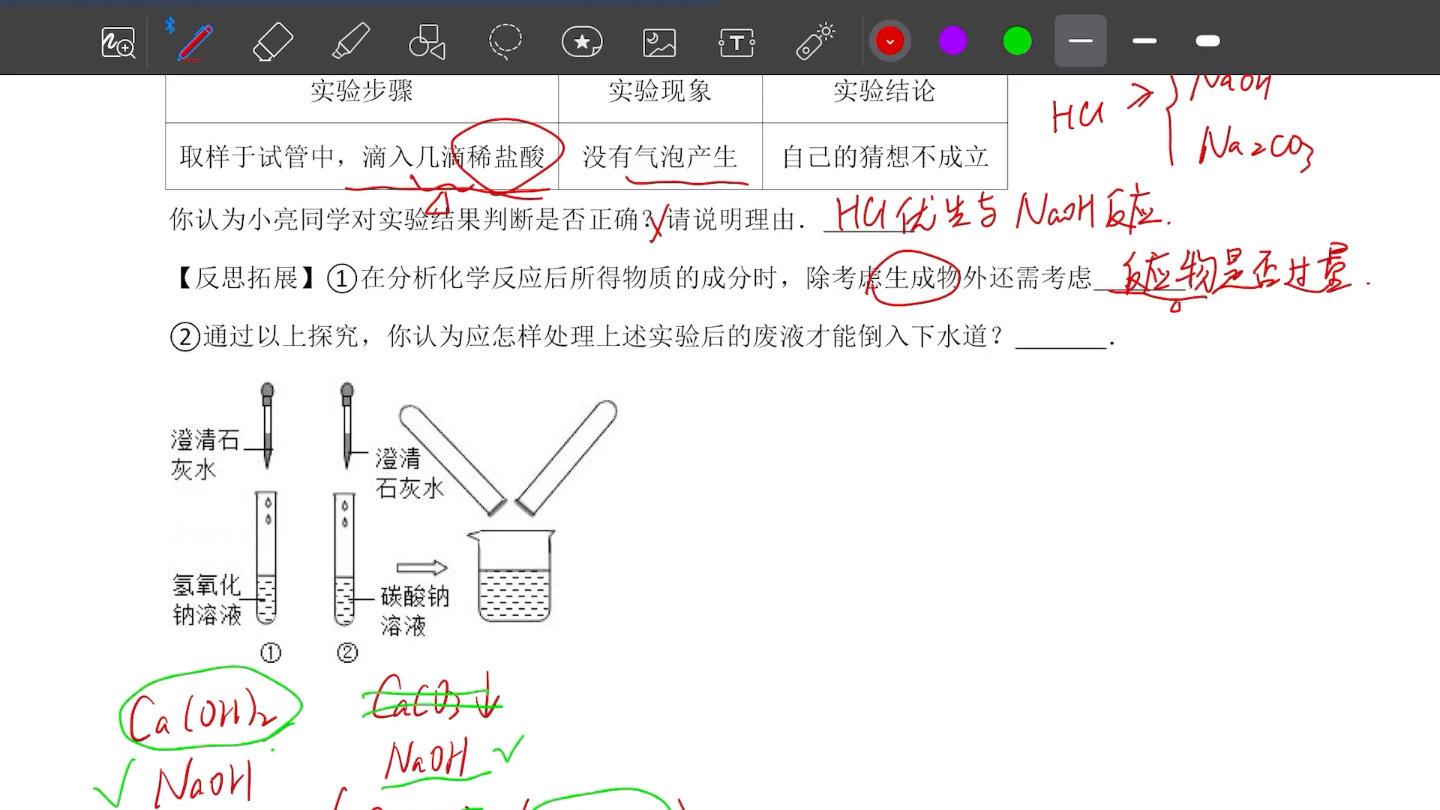
Task: Choose the green pen color
Action: coord(1017,41)
